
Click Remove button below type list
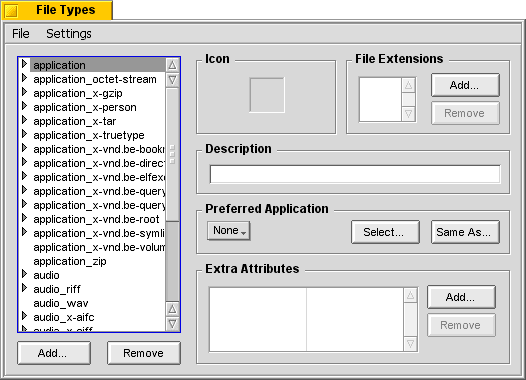pos(144,353)
